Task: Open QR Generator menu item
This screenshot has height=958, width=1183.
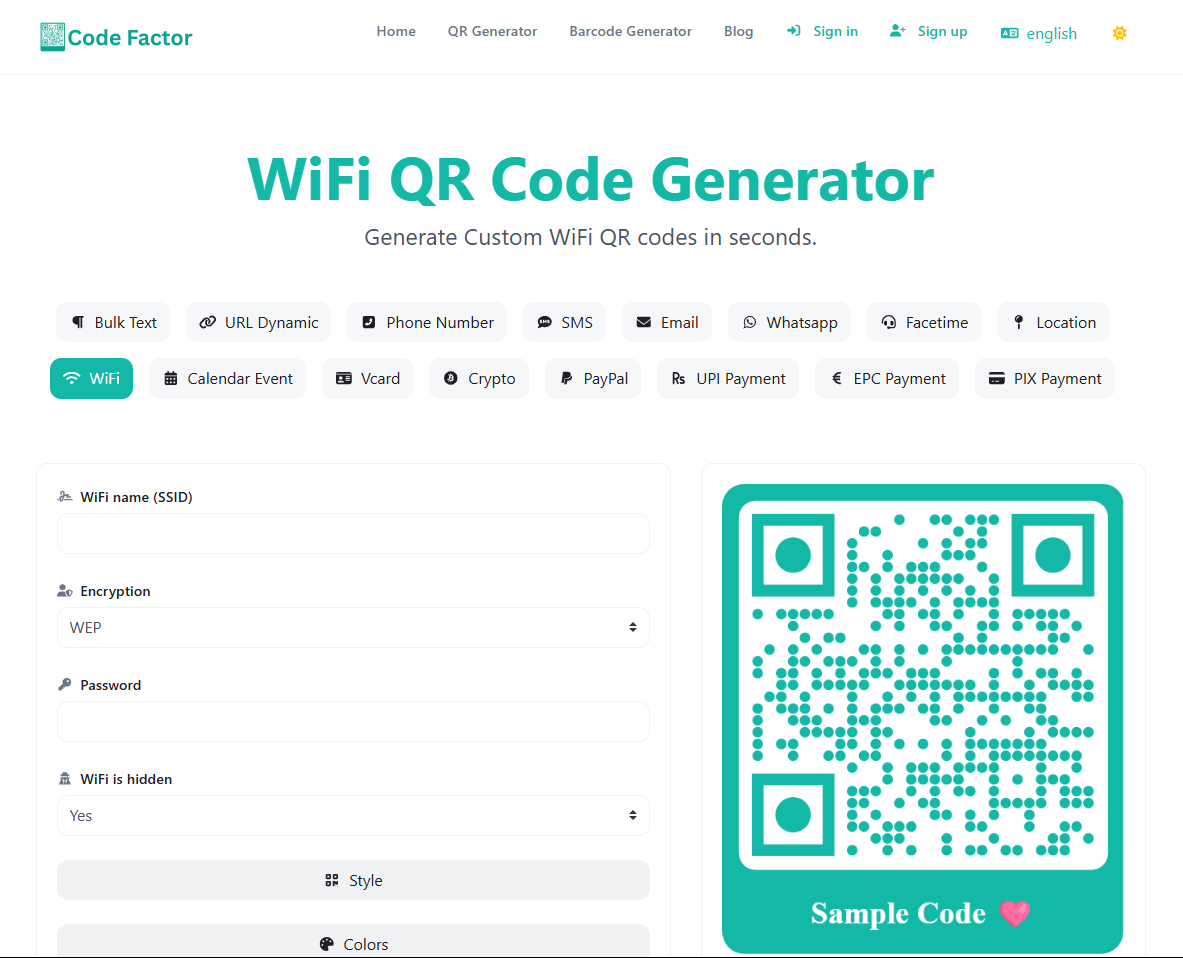Action: [493, 31]
